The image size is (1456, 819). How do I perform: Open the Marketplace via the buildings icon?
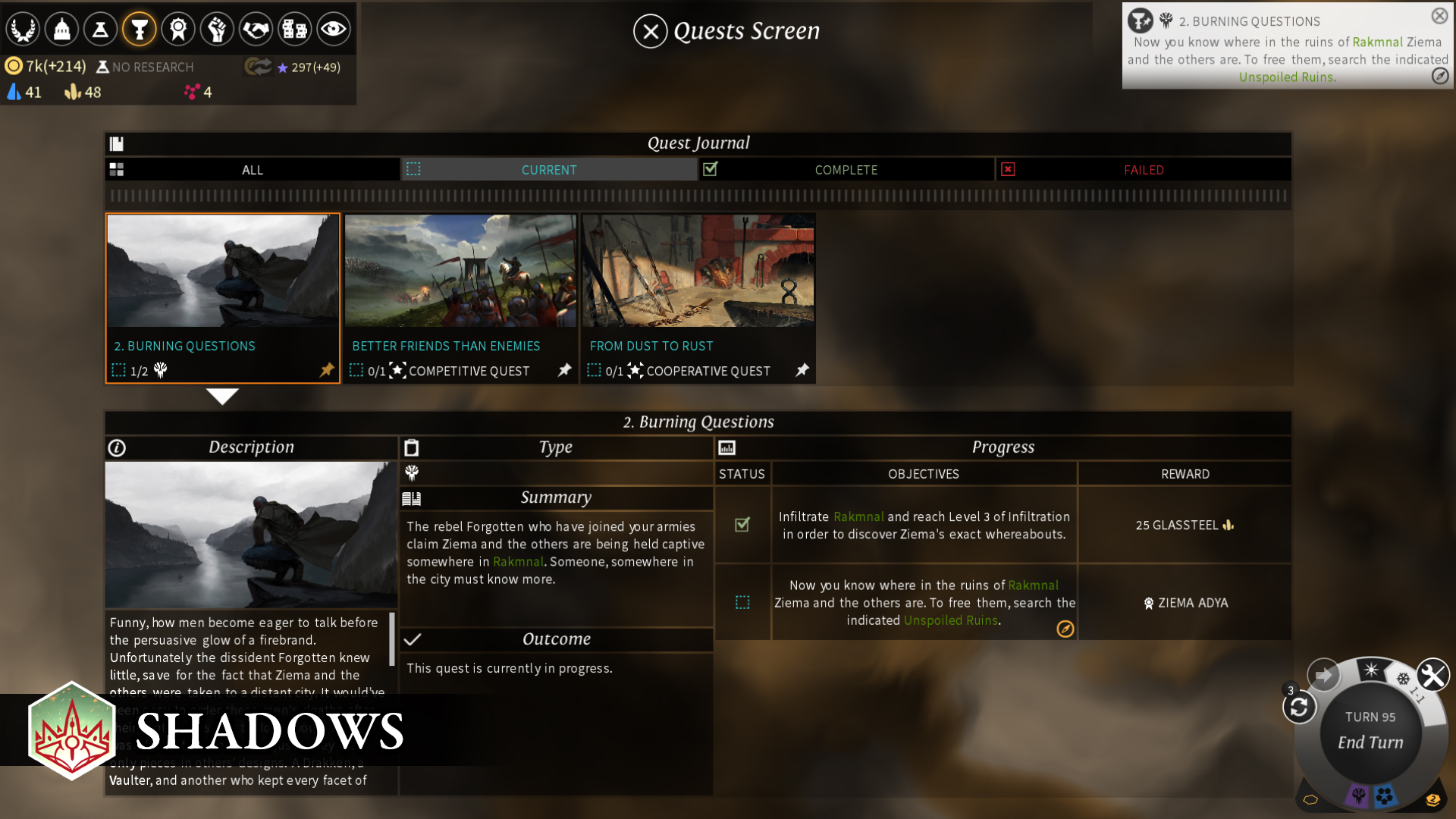tap(295, 29)
